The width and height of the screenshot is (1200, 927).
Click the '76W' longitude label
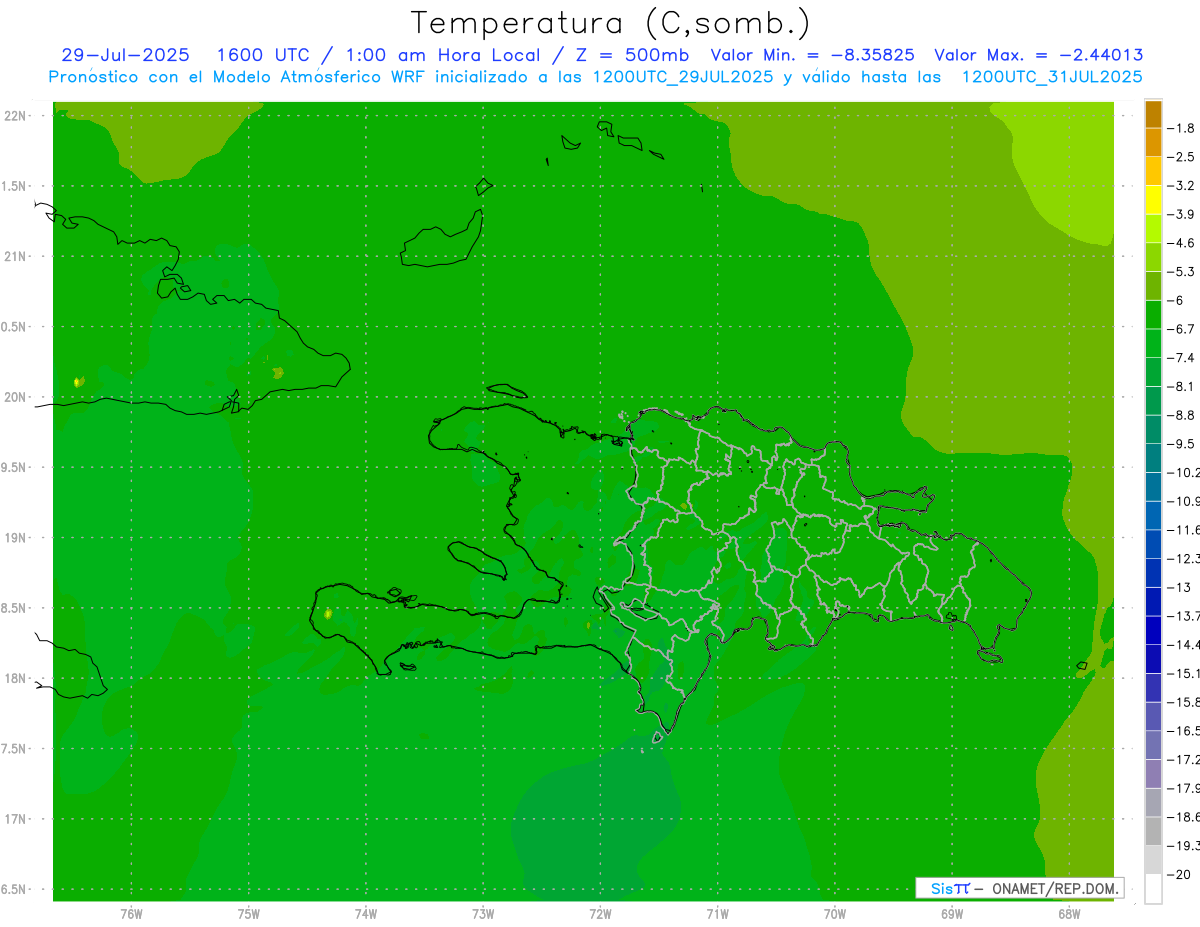coord(131,913)
